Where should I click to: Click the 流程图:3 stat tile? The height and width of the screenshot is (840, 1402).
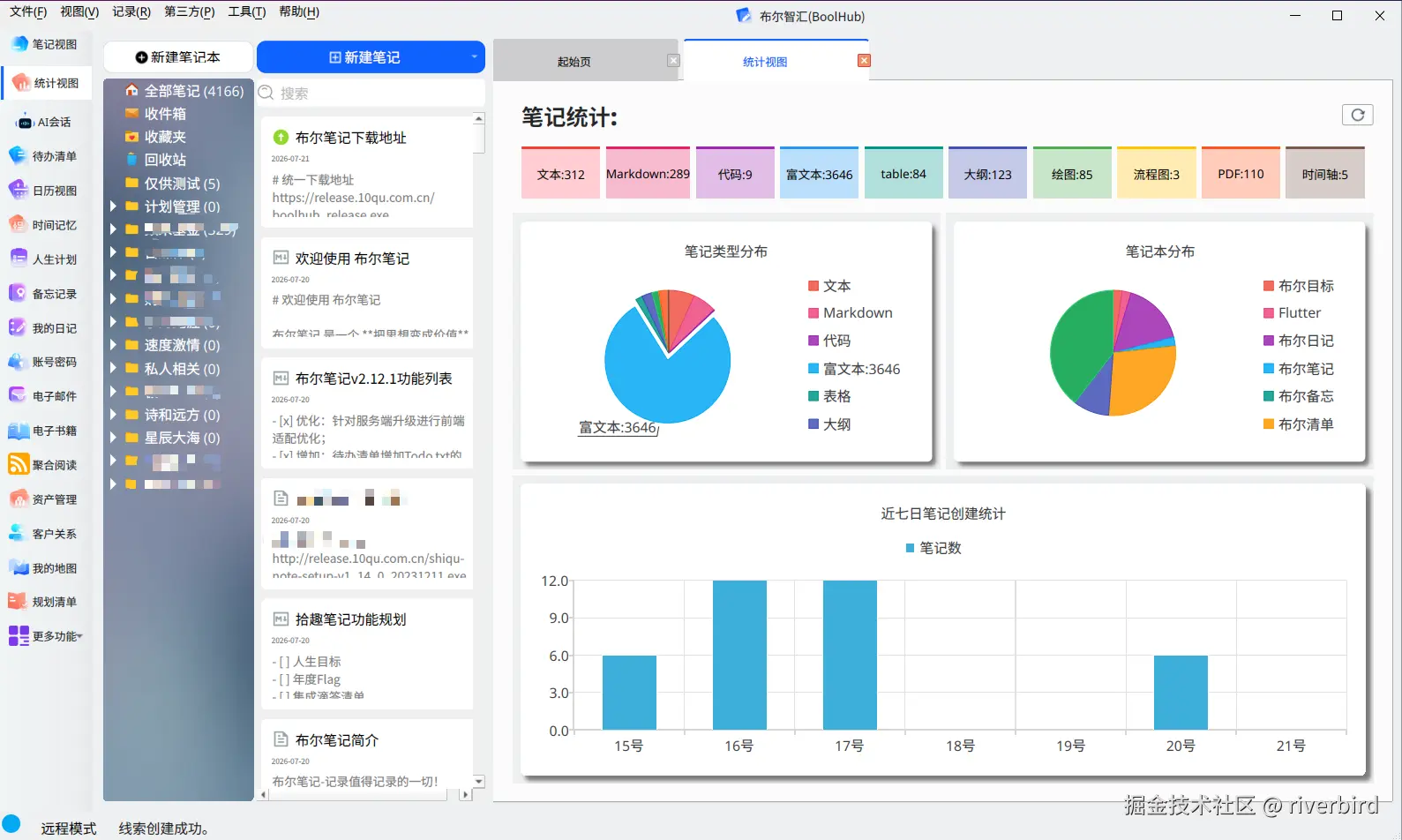pyautogui.click(x=1157, y=173)
